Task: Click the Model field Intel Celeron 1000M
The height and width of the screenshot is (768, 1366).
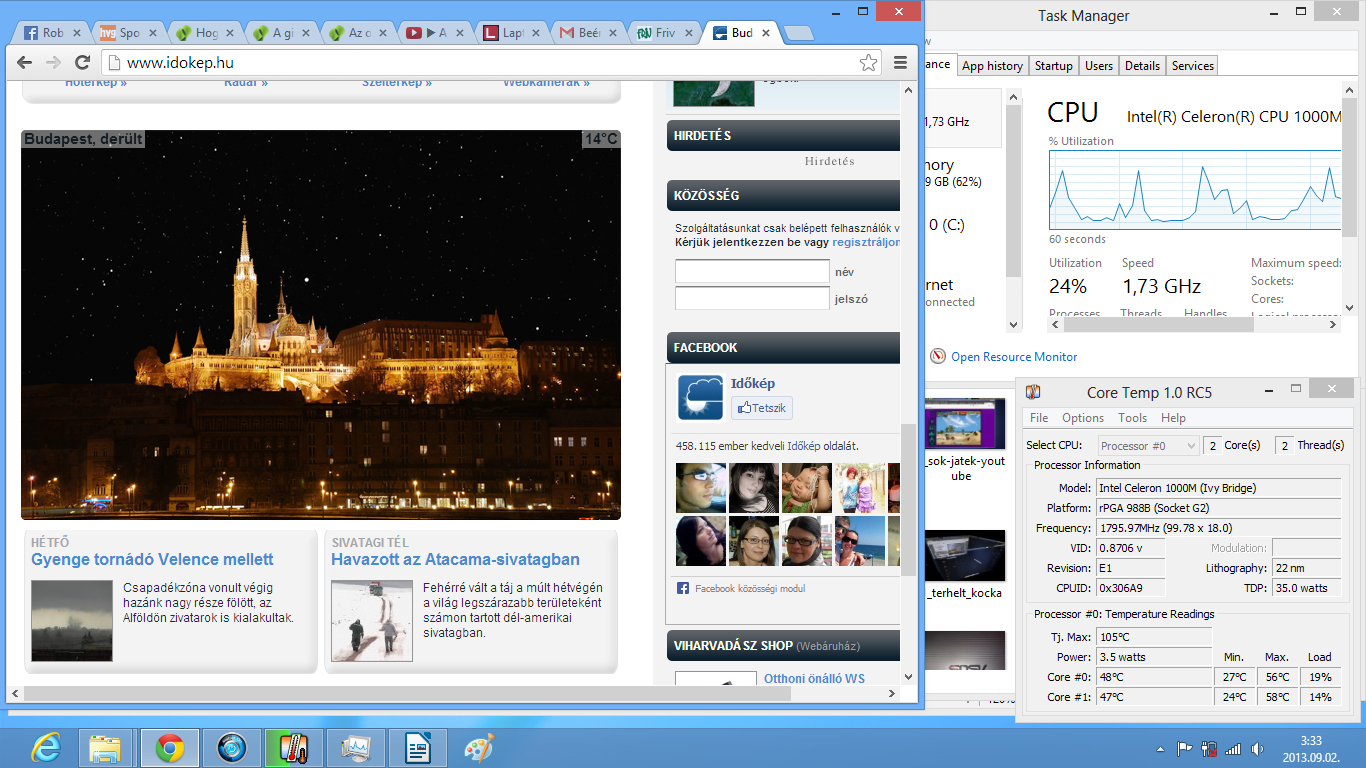Action: point(1218,488)
